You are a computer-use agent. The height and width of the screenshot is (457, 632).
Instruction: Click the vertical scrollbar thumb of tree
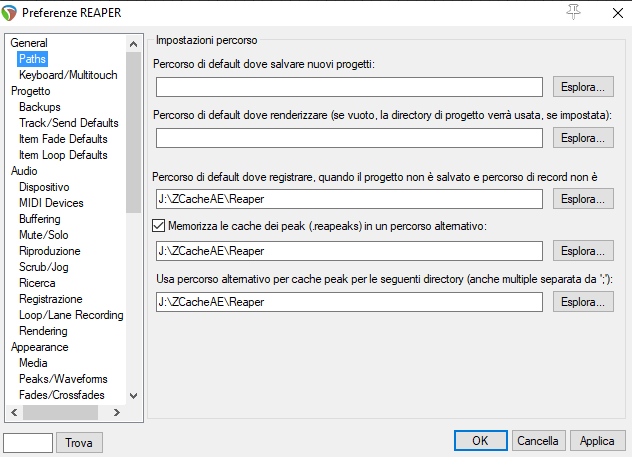click(x=133, y=132)
